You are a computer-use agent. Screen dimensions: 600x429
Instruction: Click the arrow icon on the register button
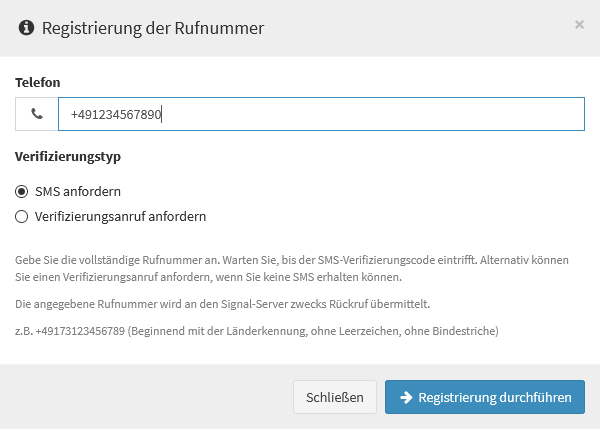point(406,397)
